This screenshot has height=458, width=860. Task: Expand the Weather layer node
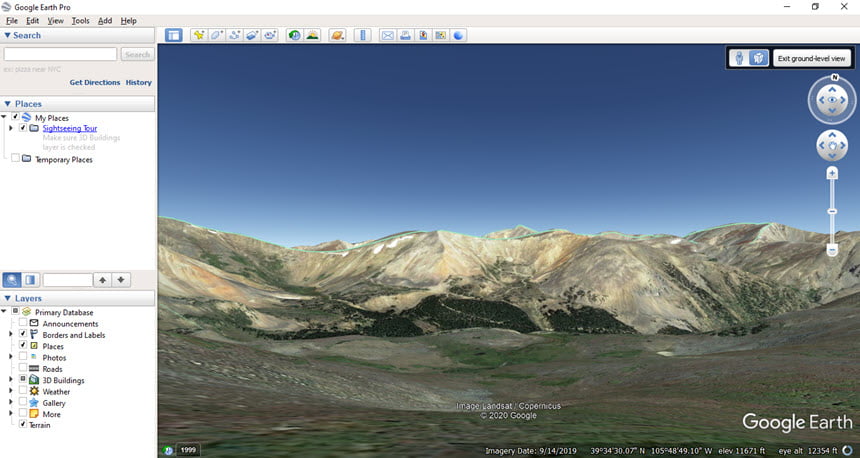(10, 391)
